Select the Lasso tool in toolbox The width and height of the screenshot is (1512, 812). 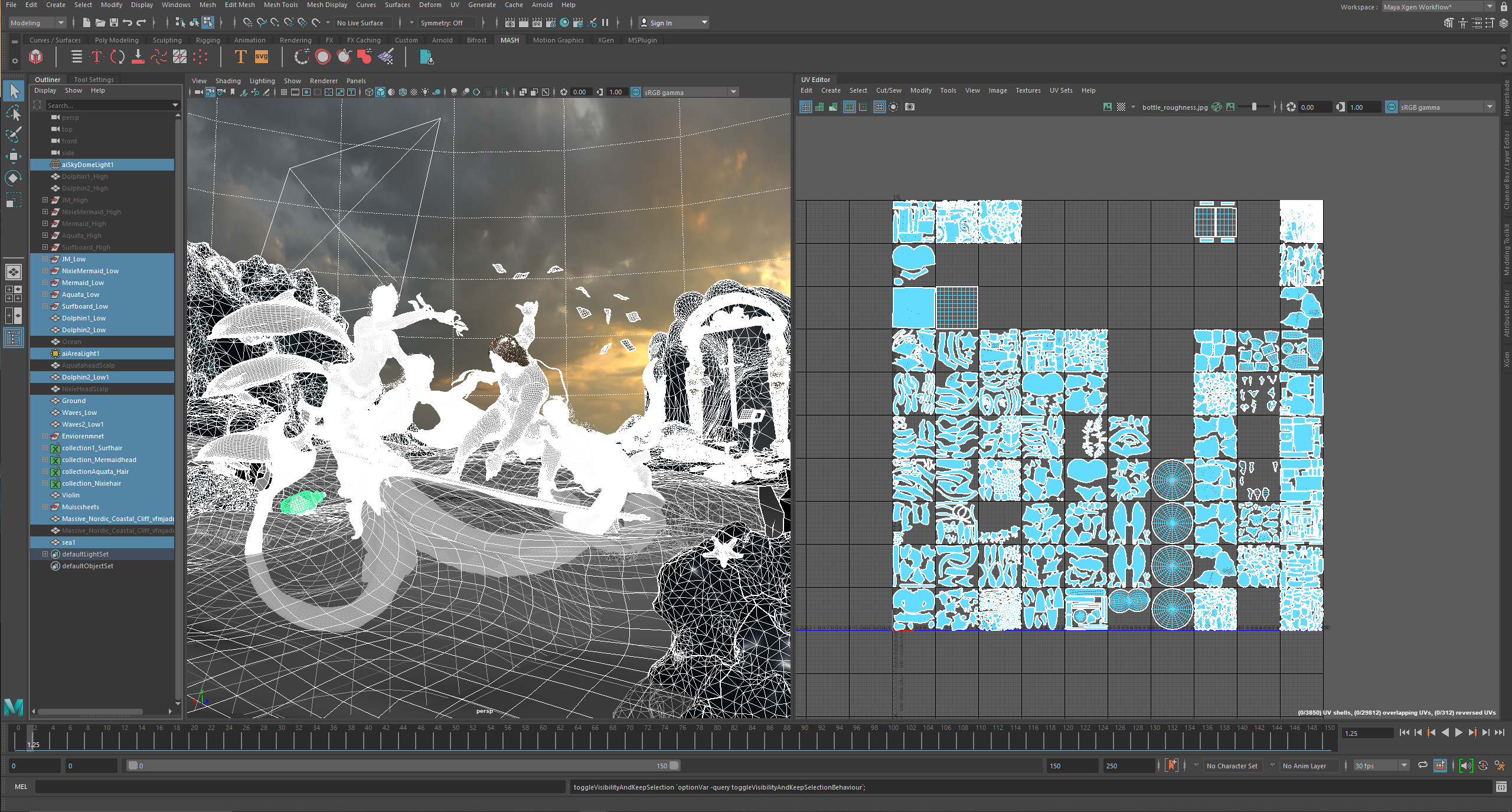click(13, 113)
